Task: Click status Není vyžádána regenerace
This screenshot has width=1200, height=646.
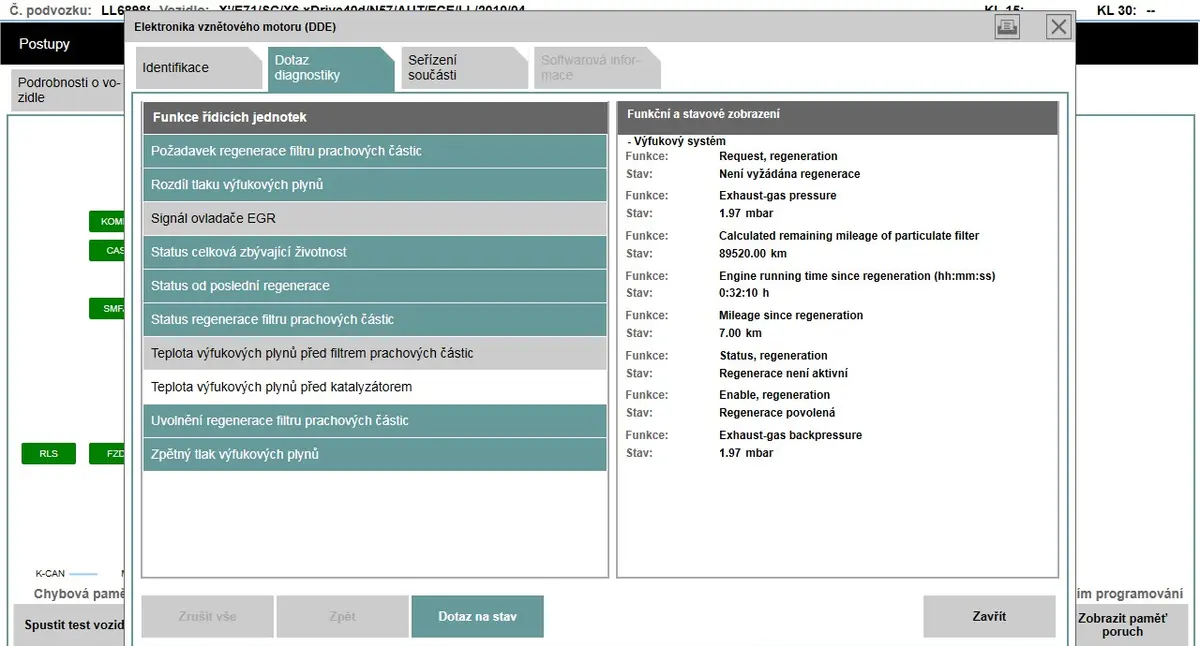Action: tap(790, 174)
